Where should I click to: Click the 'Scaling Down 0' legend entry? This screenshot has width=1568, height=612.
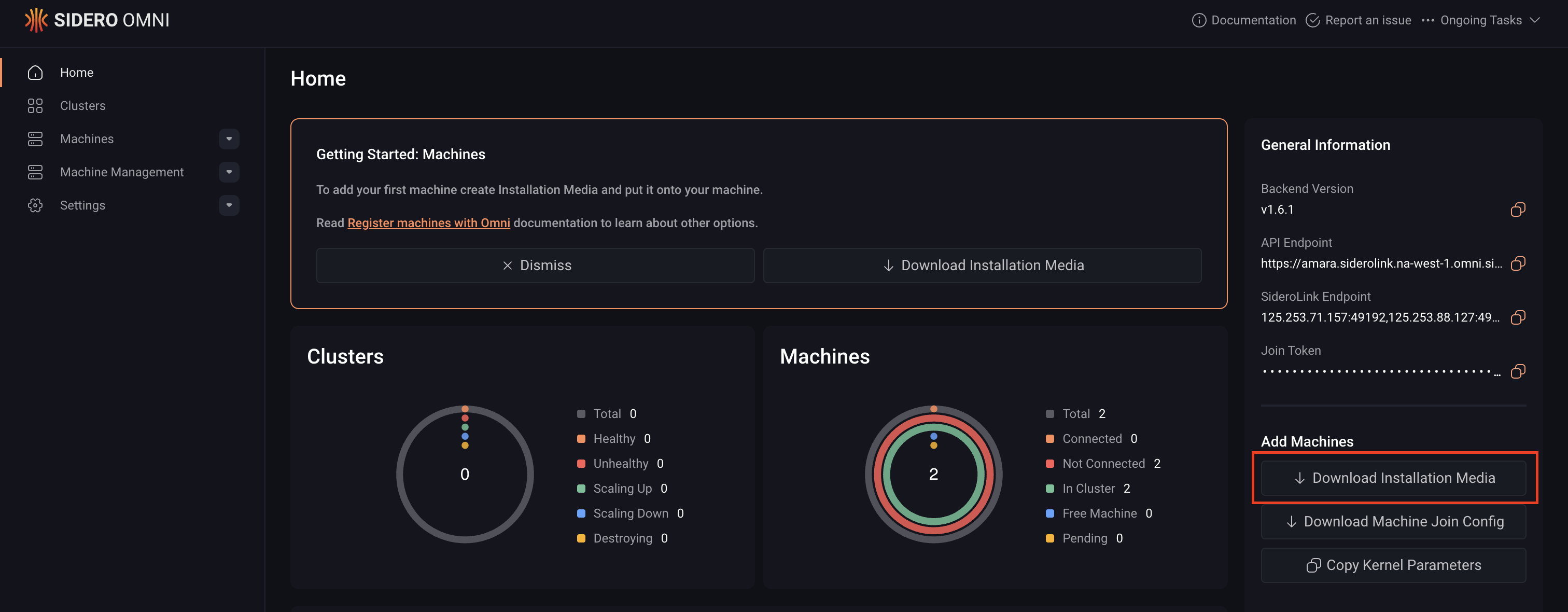click(x=631, y=514)
